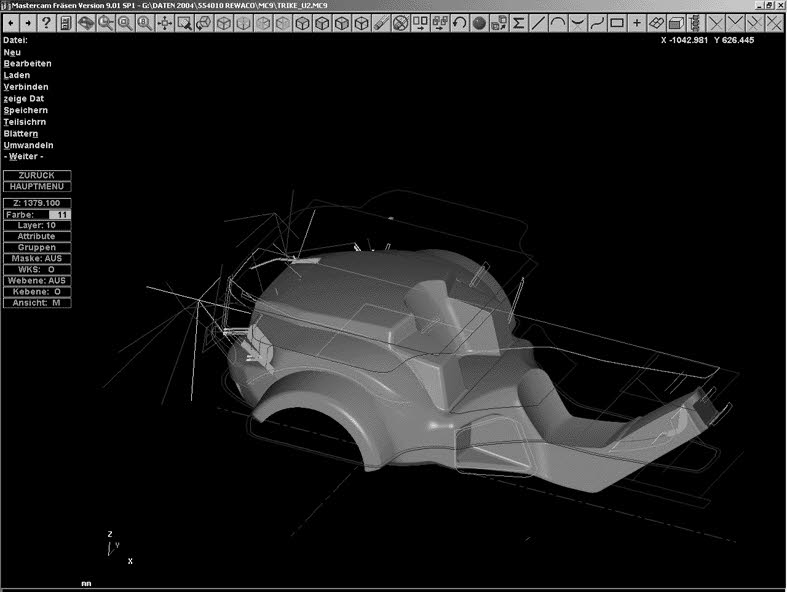Open the Kebene: O plane selector
Image resolution: width=787 pixels, height=592 pixels.
coord(37,291)
